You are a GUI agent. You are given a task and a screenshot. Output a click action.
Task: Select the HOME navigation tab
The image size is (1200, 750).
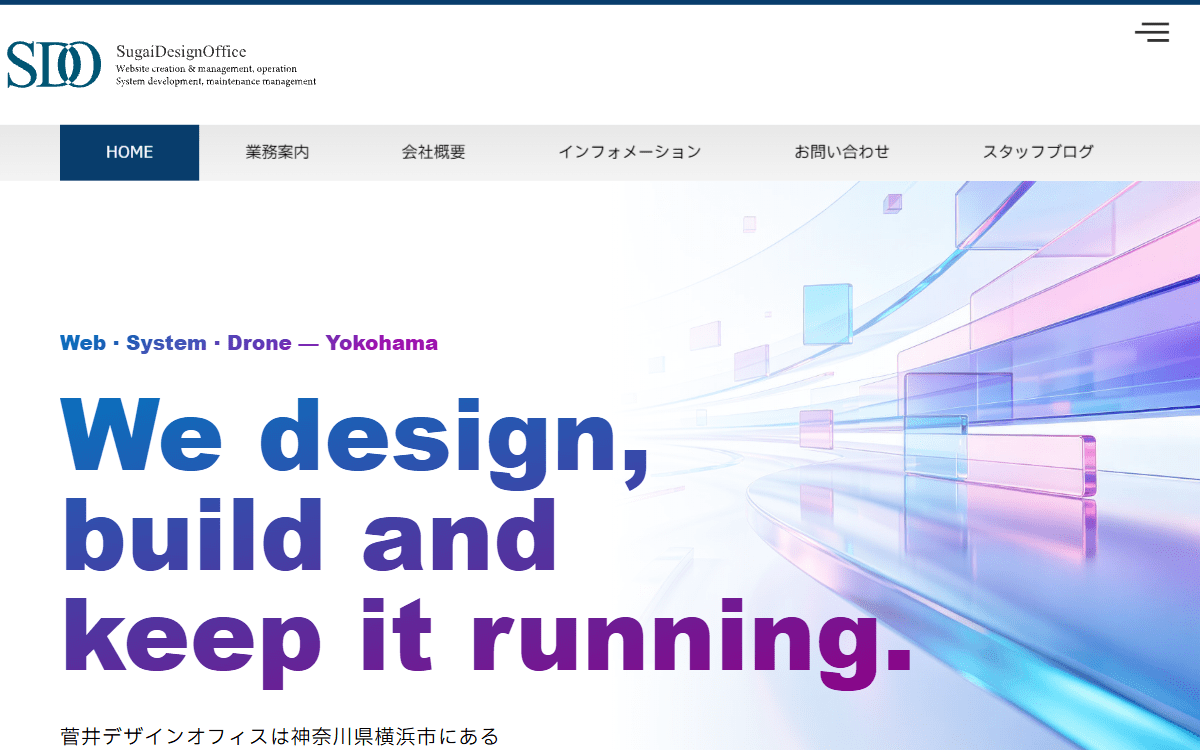click(130, 152)
